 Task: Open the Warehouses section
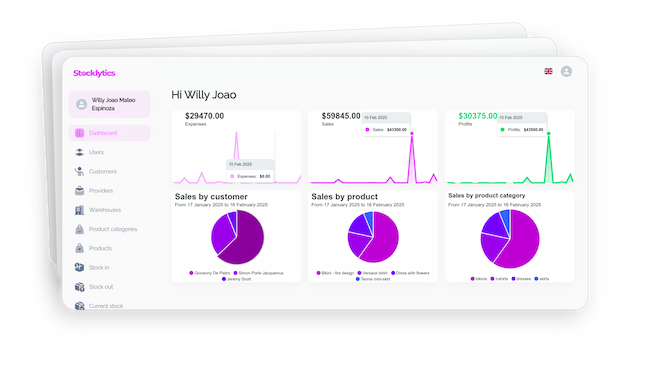(x=105, y=210)
